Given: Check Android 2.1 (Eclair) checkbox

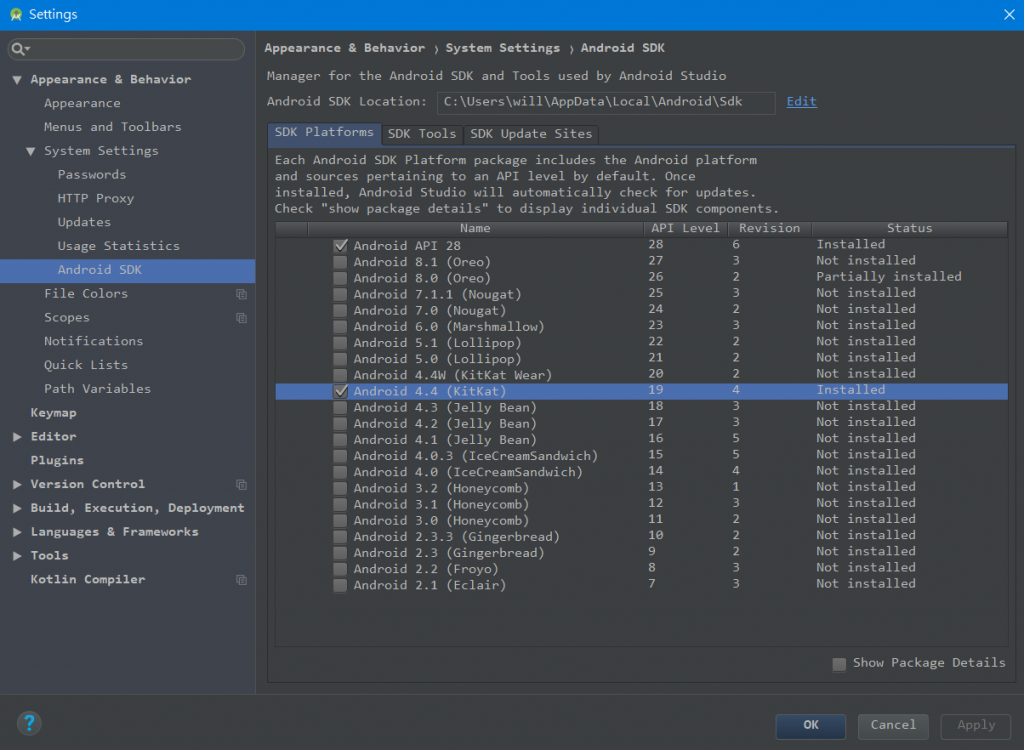Looking at the screenshot, I should pos(340,585).
